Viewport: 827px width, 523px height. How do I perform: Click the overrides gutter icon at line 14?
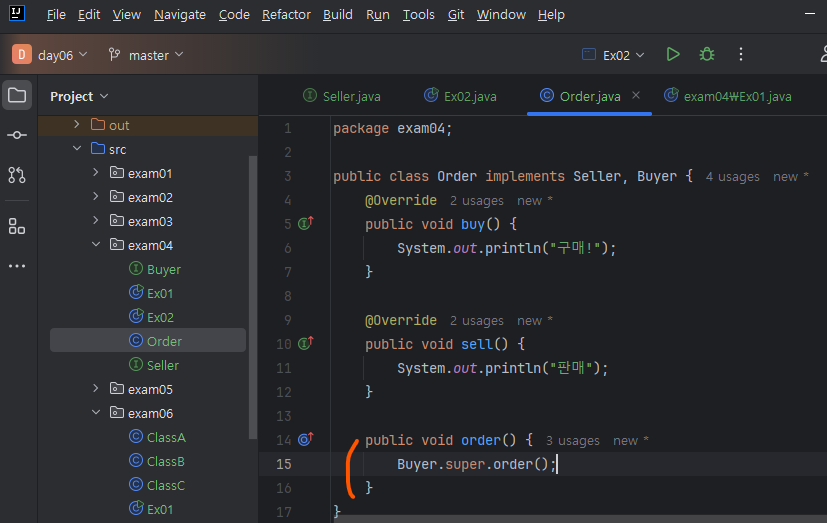pyautogui.click(x=306, y=439)
